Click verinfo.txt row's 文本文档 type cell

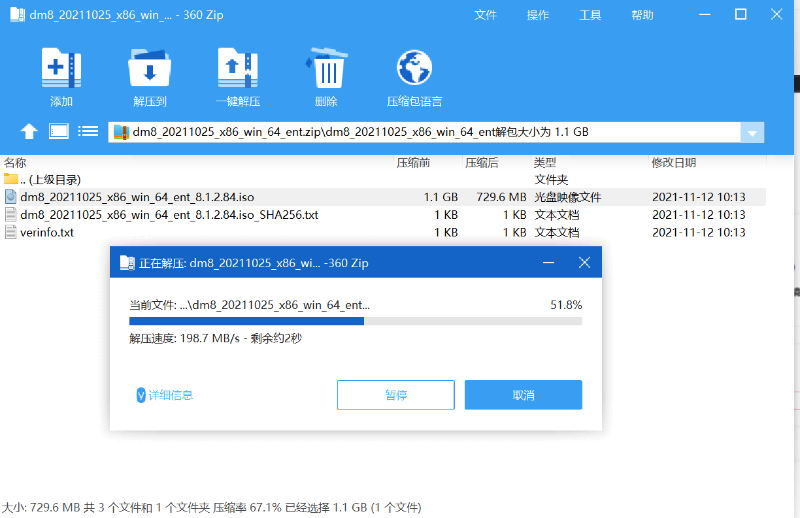point(556,233)
